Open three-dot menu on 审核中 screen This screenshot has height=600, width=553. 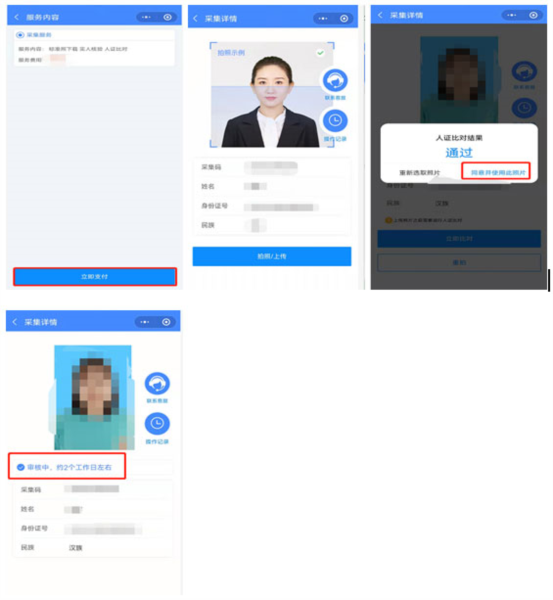point(145,322)
